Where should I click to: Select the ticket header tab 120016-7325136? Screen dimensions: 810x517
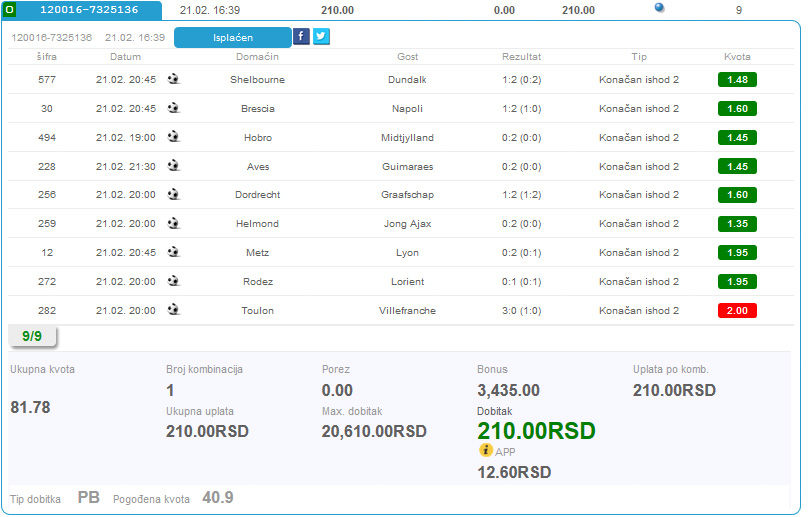(89, 10)
